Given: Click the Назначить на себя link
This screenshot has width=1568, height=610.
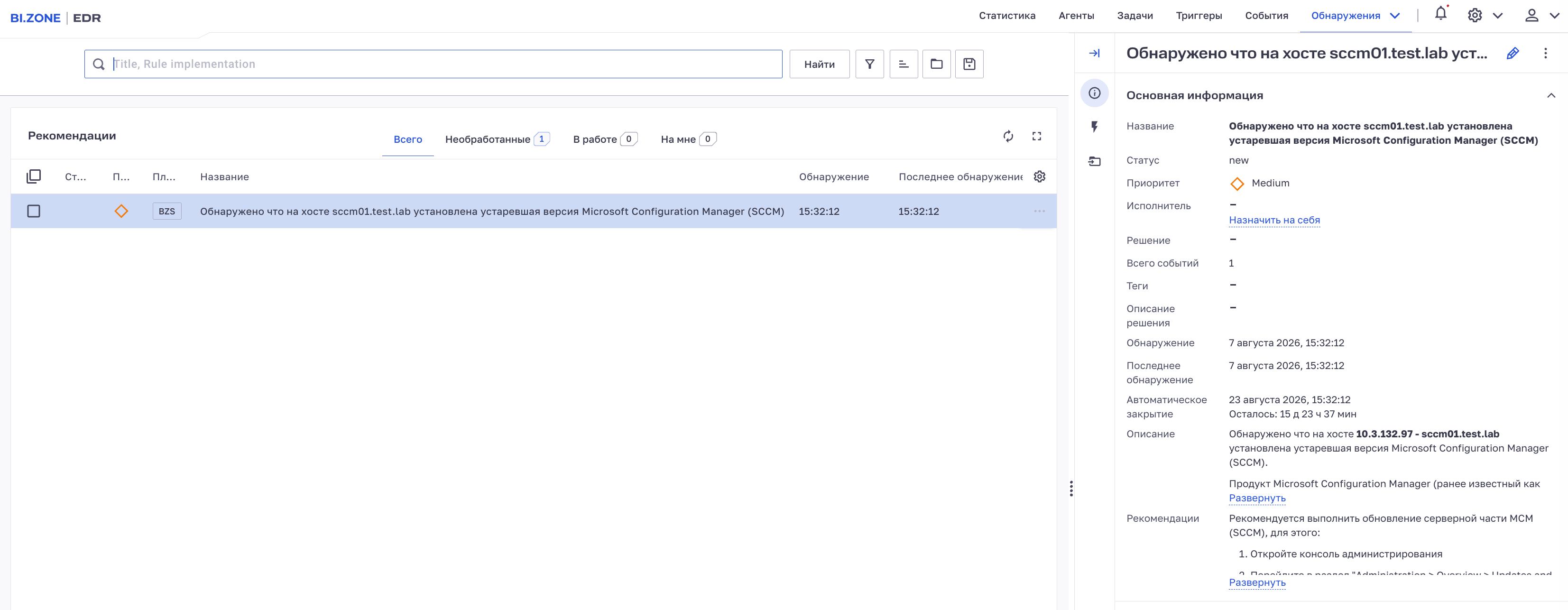Looking at the screenshot, I should coord(1274,220).
